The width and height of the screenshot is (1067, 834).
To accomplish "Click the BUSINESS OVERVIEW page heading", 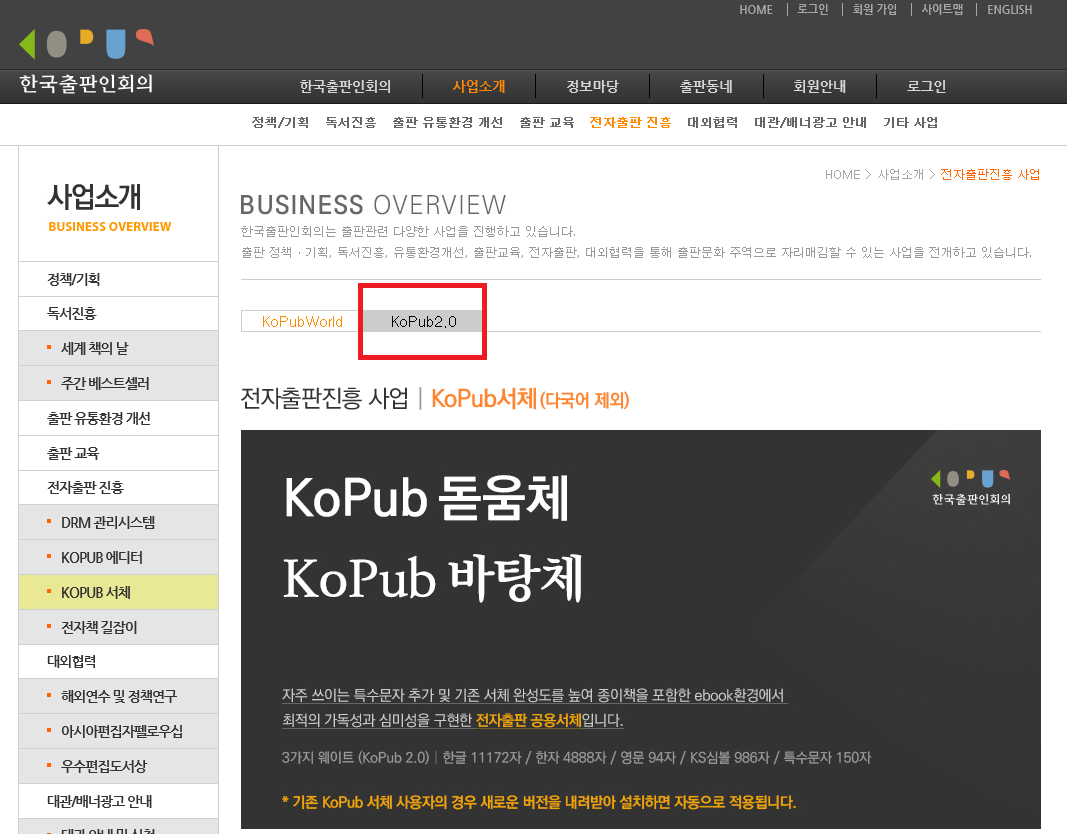I will 374,205.
